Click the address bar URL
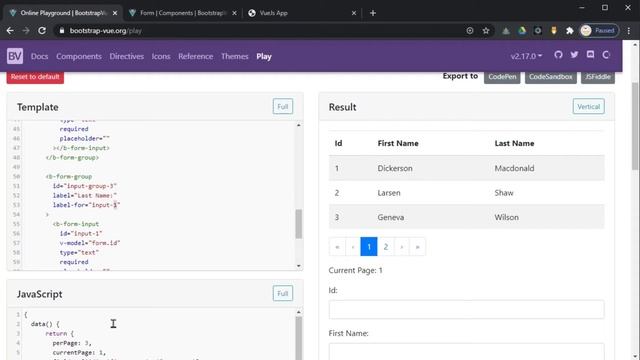 [105, 31]
